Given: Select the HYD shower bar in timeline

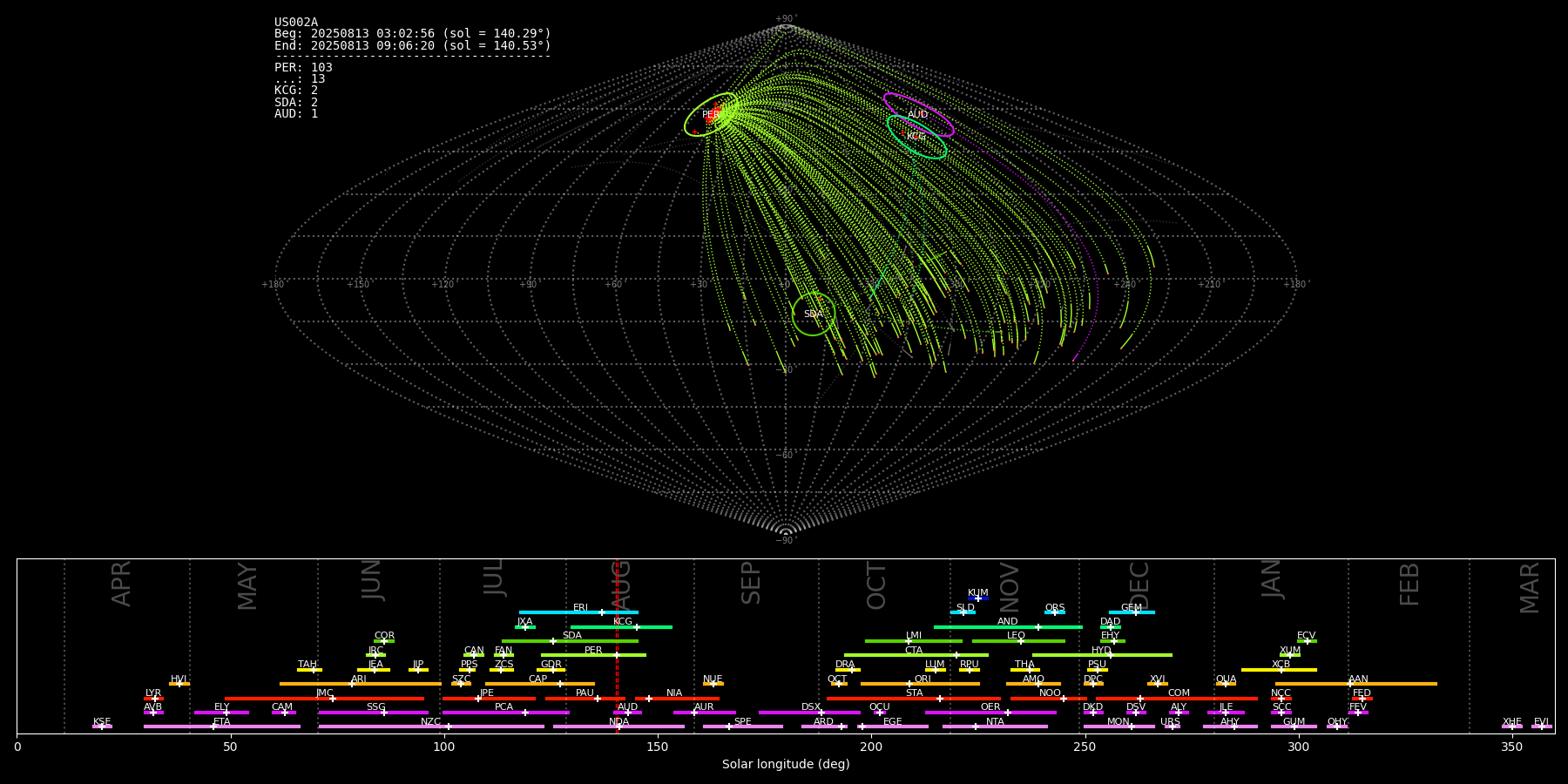Looking at the screenshot, I should (1102, 655).
